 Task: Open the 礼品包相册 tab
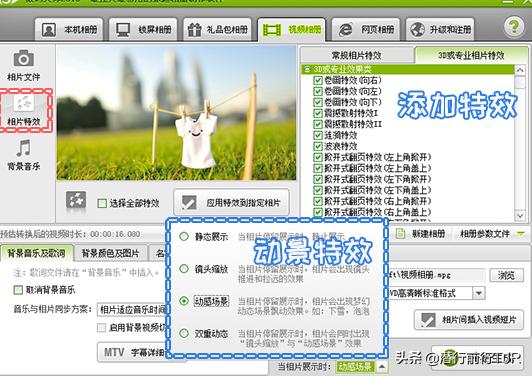217,30
